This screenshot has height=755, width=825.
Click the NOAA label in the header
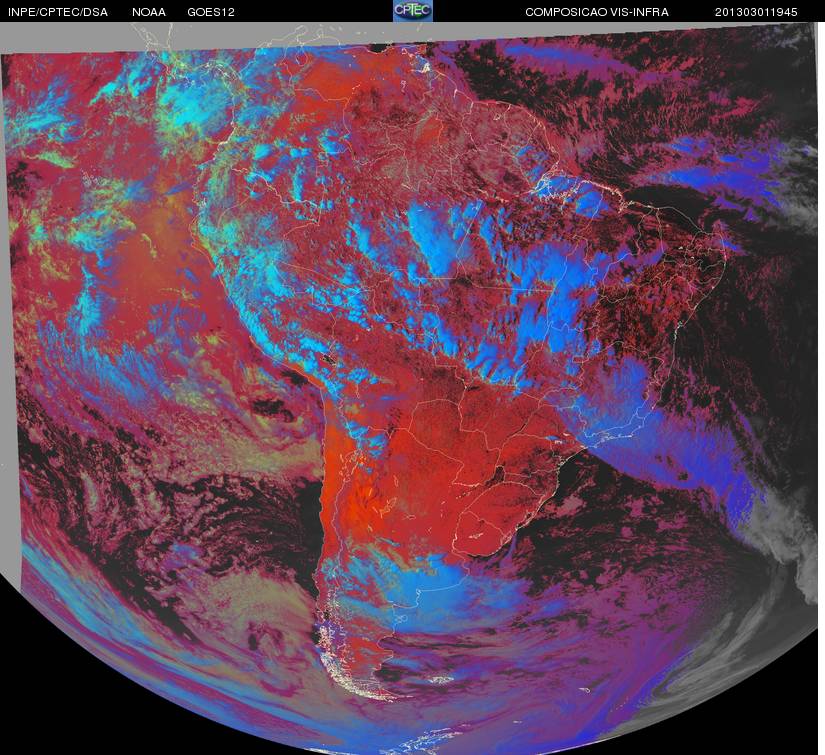click(149, 12)
